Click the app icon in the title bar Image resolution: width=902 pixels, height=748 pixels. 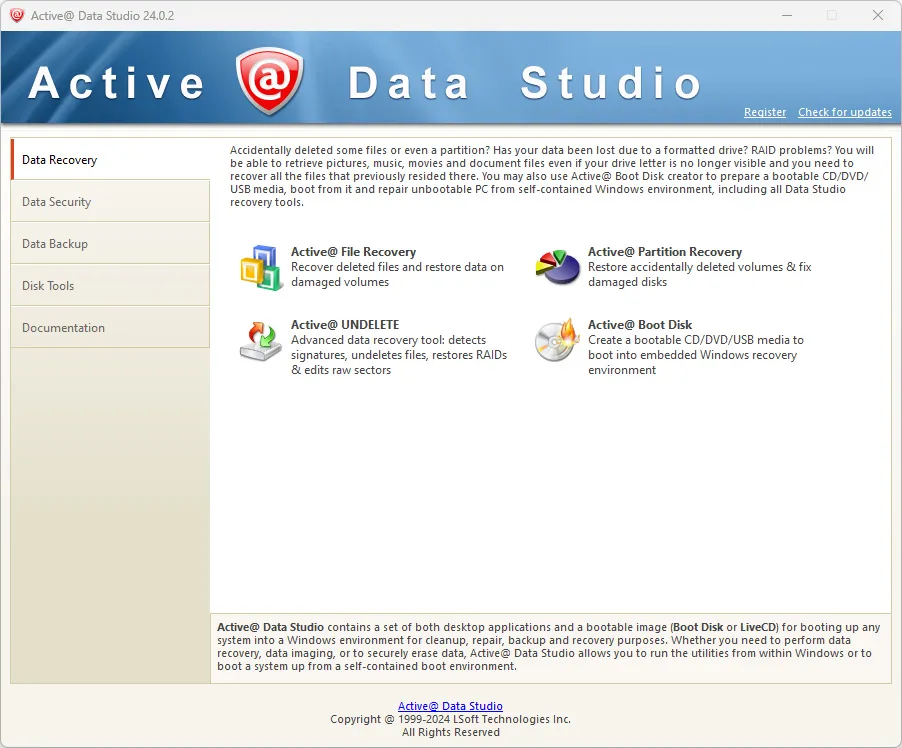coord(17,16)
